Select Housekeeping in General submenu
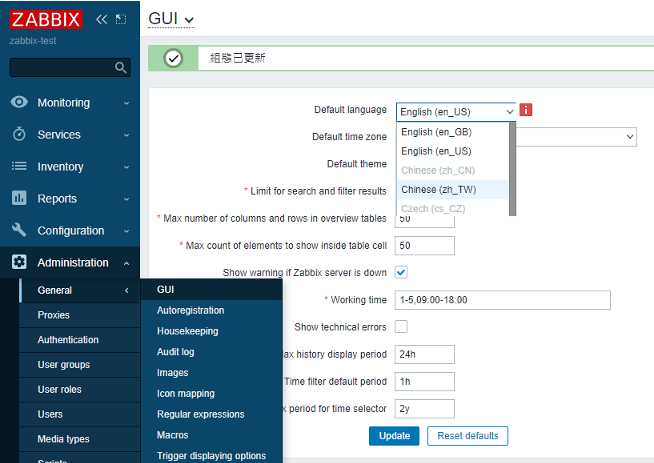The height and width of the screenshot is (463, 654). (x=212, y=331)
